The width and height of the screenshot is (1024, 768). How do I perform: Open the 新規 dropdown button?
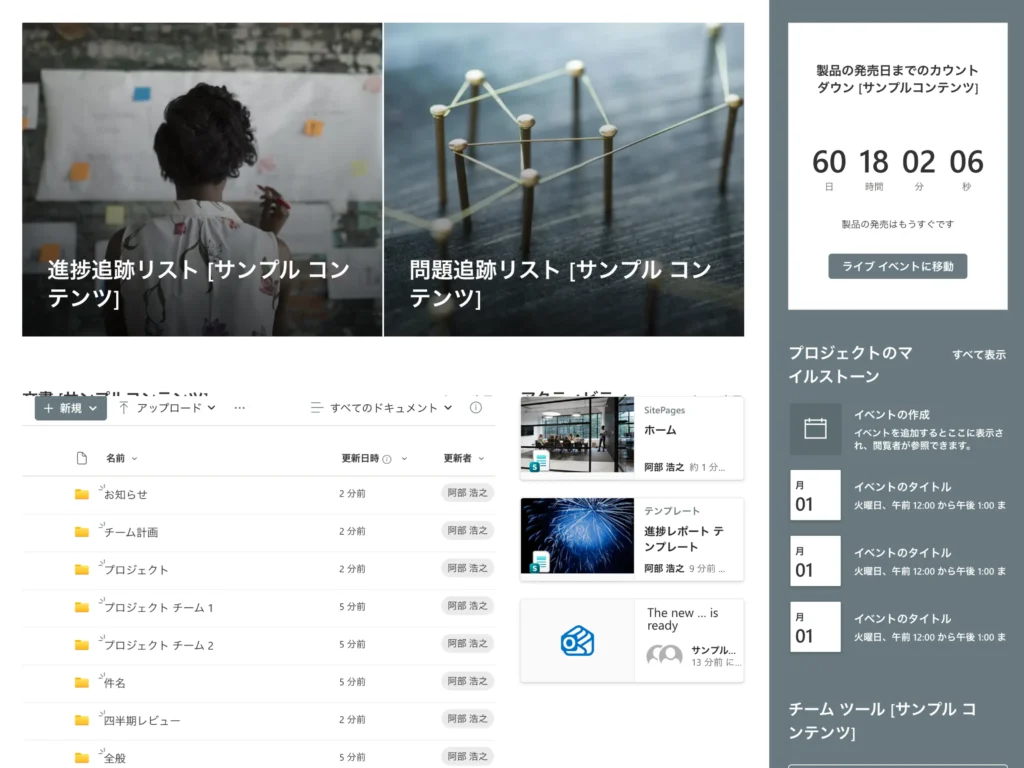click(70, 408)
